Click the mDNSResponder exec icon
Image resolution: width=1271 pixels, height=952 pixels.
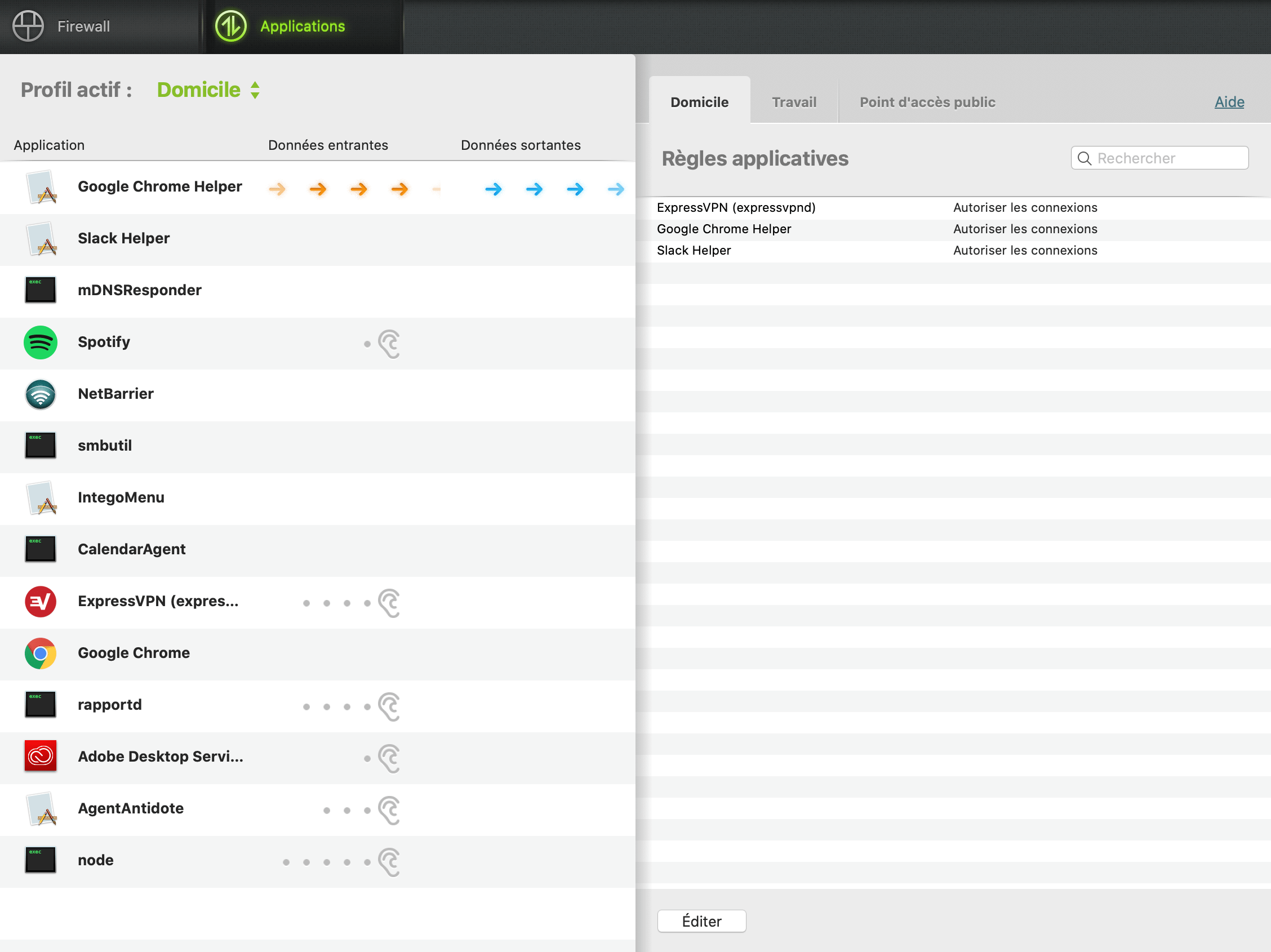(40, 290)
